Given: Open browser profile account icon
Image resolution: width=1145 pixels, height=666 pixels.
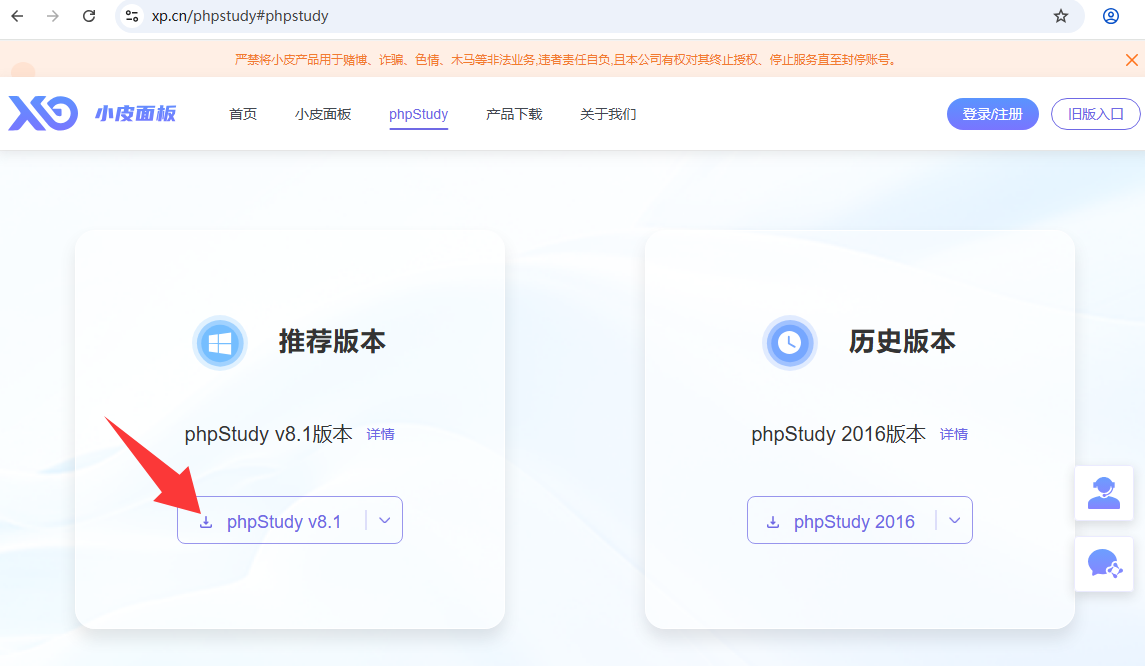Looking at the screenshot, I should pos(1111,16).
